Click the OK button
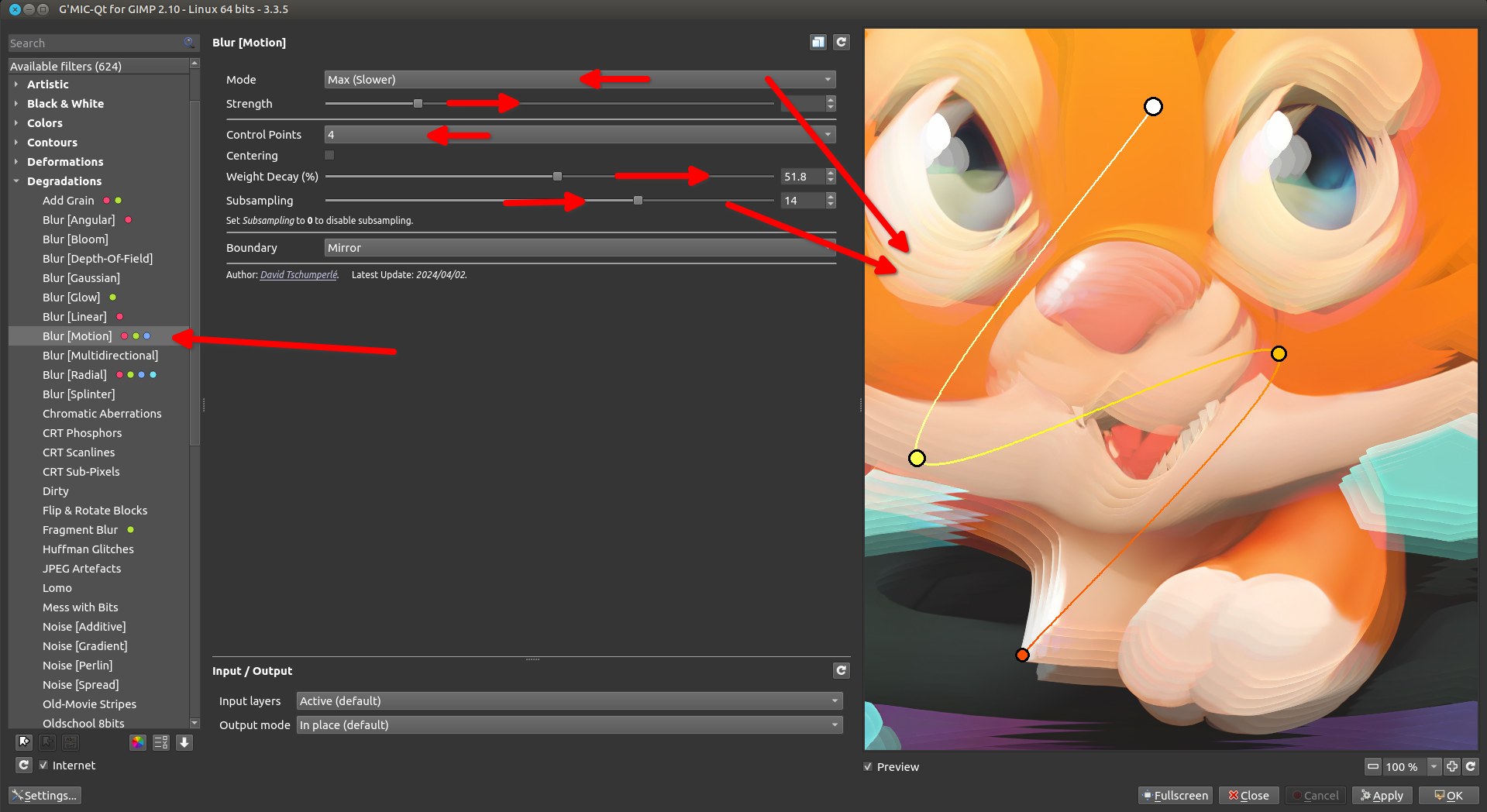Image resolution: width=1487 pixels, height=812 pixels. 1448,795
